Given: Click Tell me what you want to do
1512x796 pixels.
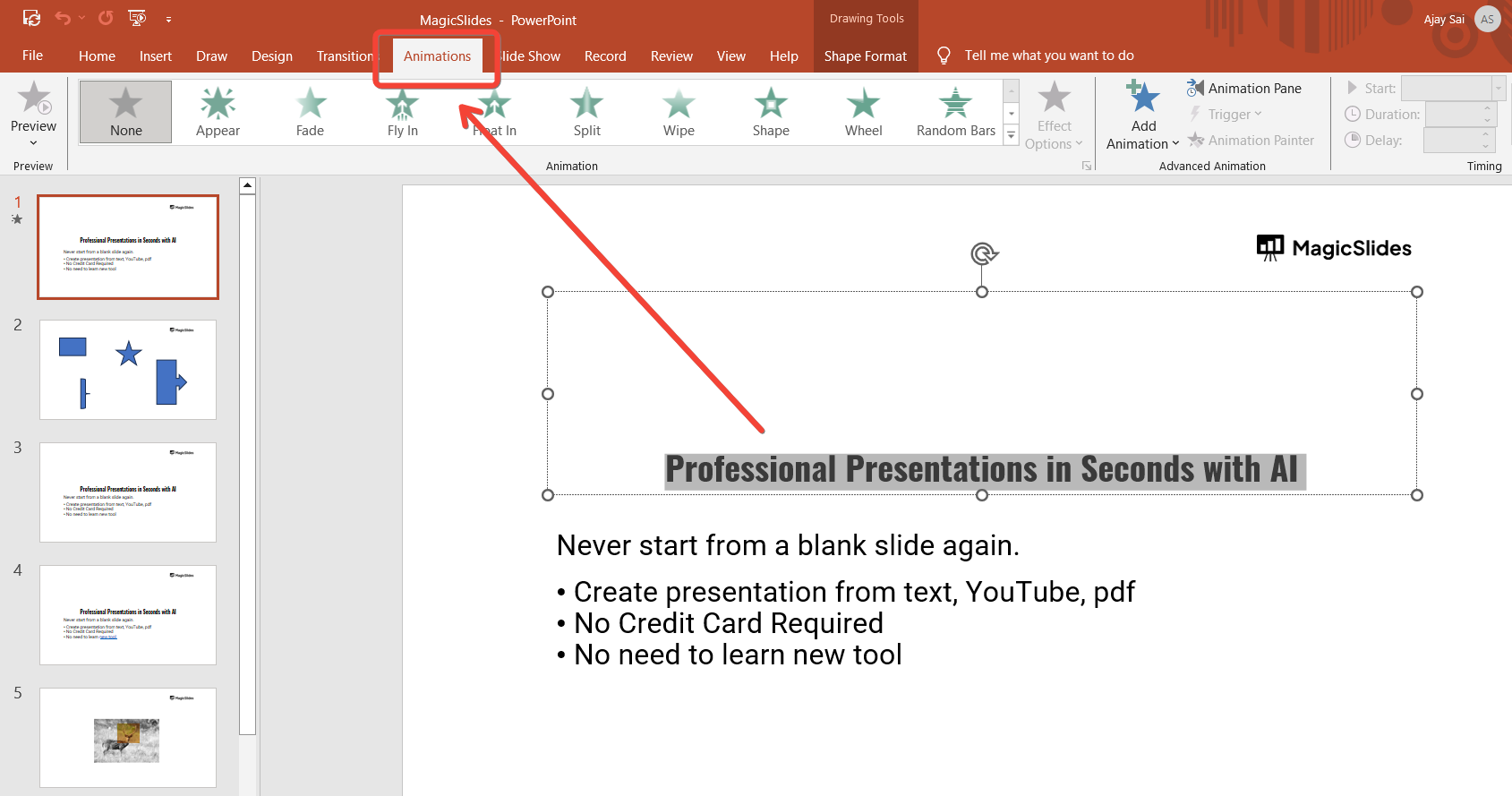Looking at the screenshot, I should pyautogui.click(x=1048, y=56).
